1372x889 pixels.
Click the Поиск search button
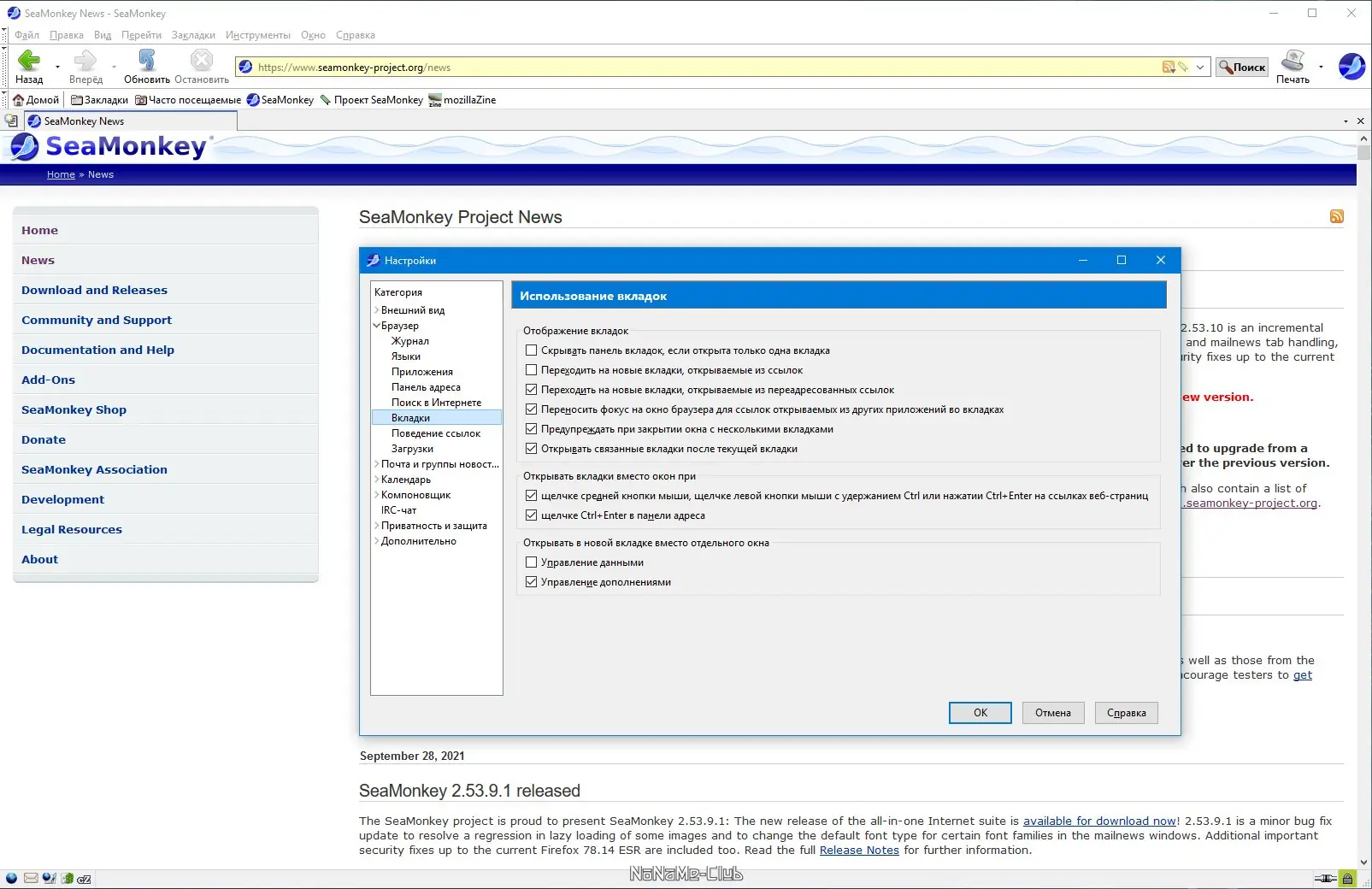point(1242,68)
